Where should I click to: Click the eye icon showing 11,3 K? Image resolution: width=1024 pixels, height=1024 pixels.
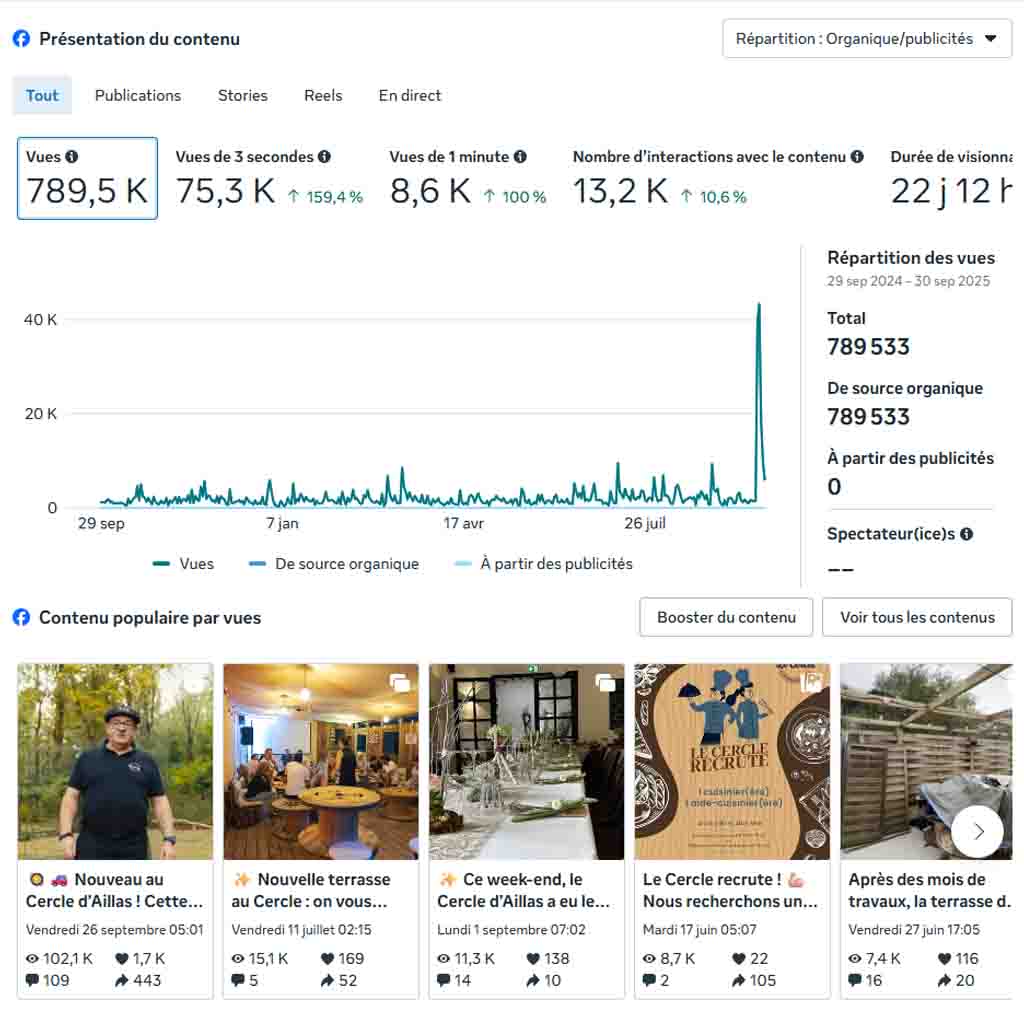[443, 959]
